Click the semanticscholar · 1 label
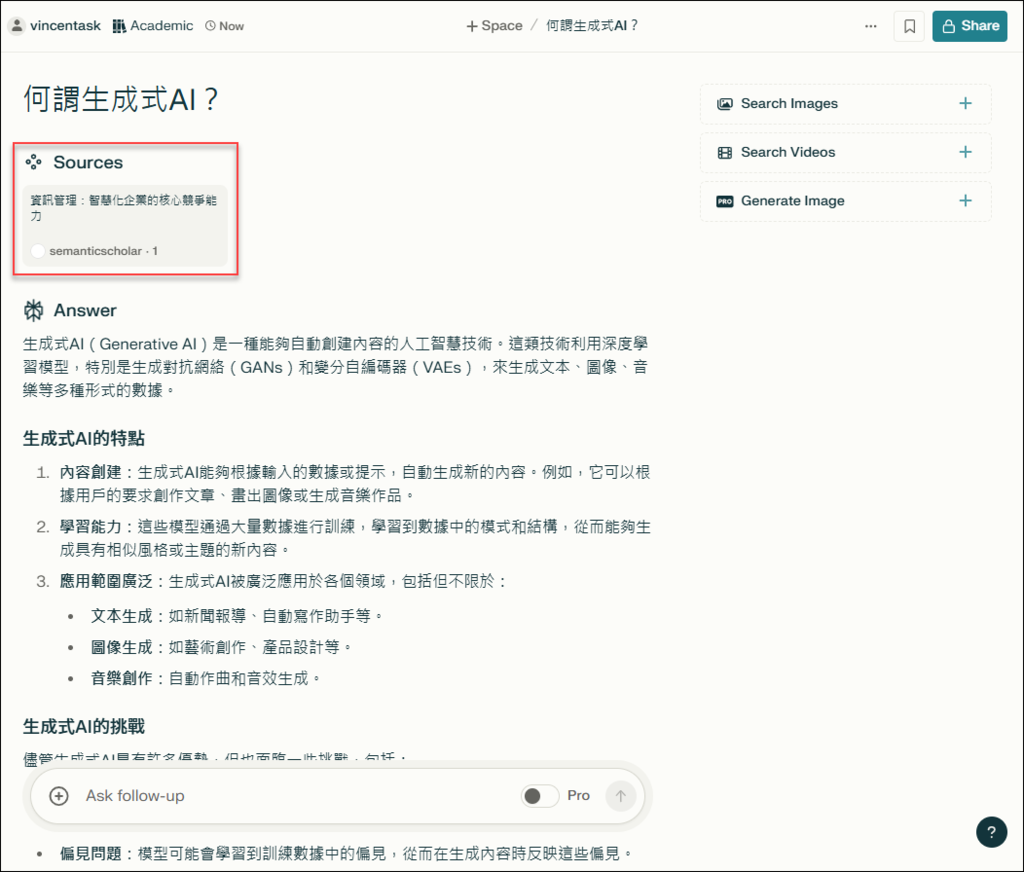Image resolution: width=1024 pixels, height=872 pixels. coord(103,251)
